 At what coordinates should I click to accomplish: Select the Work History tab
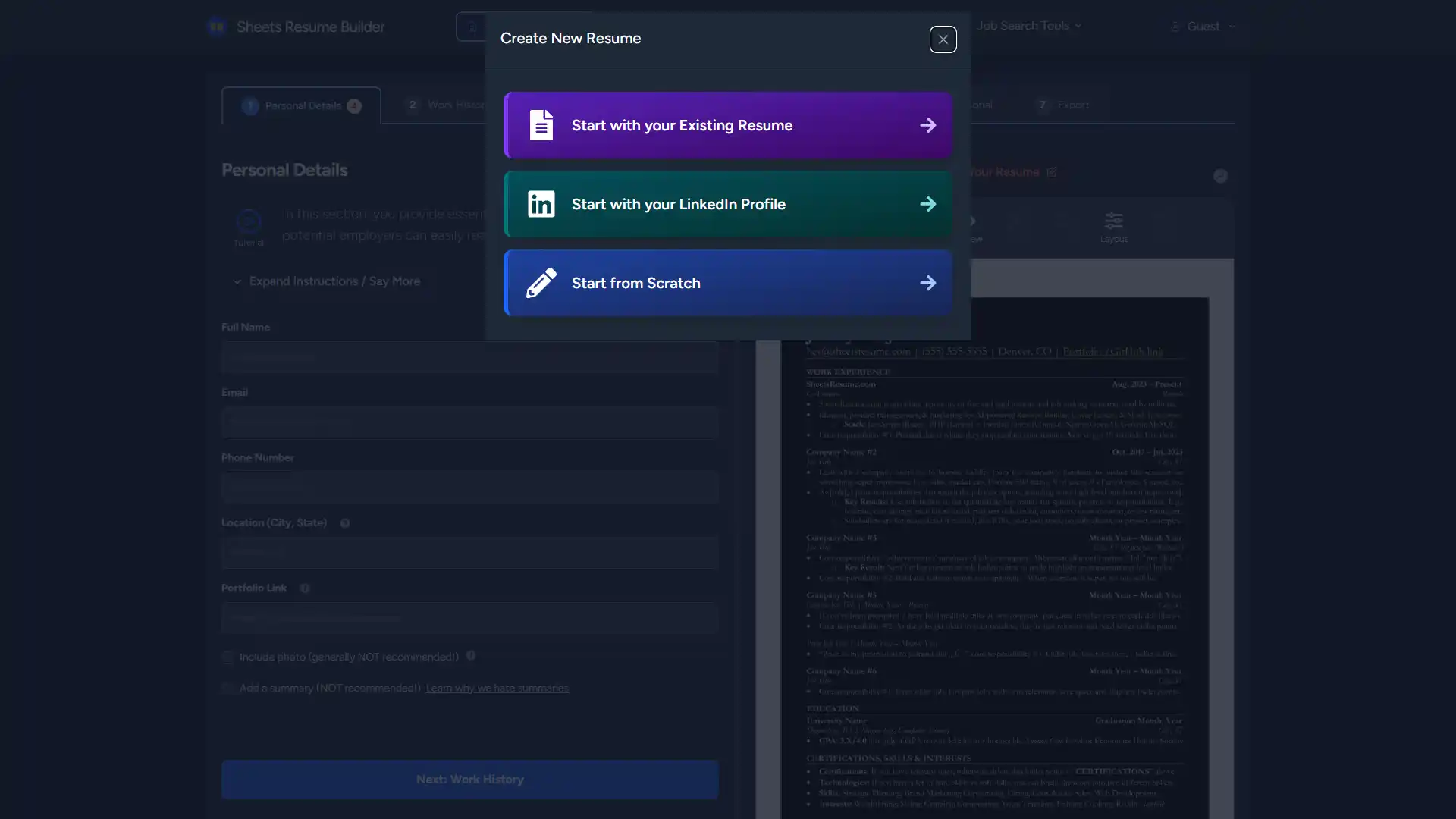pos(447,105)
